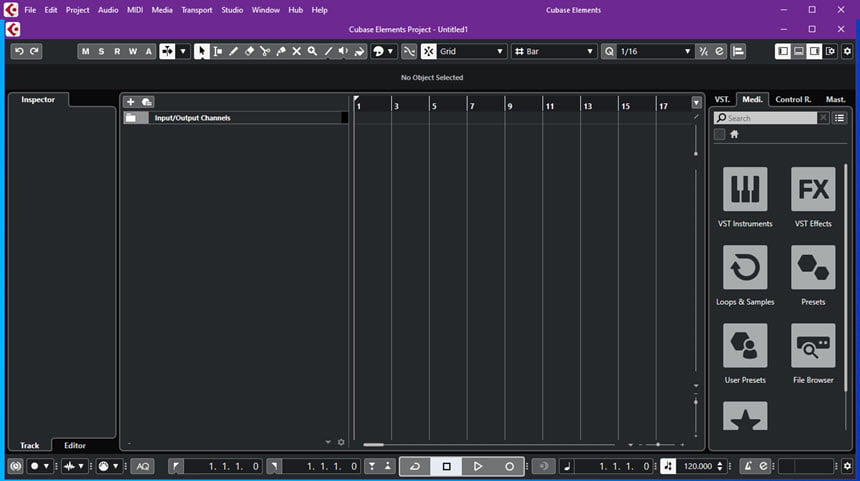Click the Media rack Search field
The width and height of the screenshot is (860, 481).
coord(765,118)
